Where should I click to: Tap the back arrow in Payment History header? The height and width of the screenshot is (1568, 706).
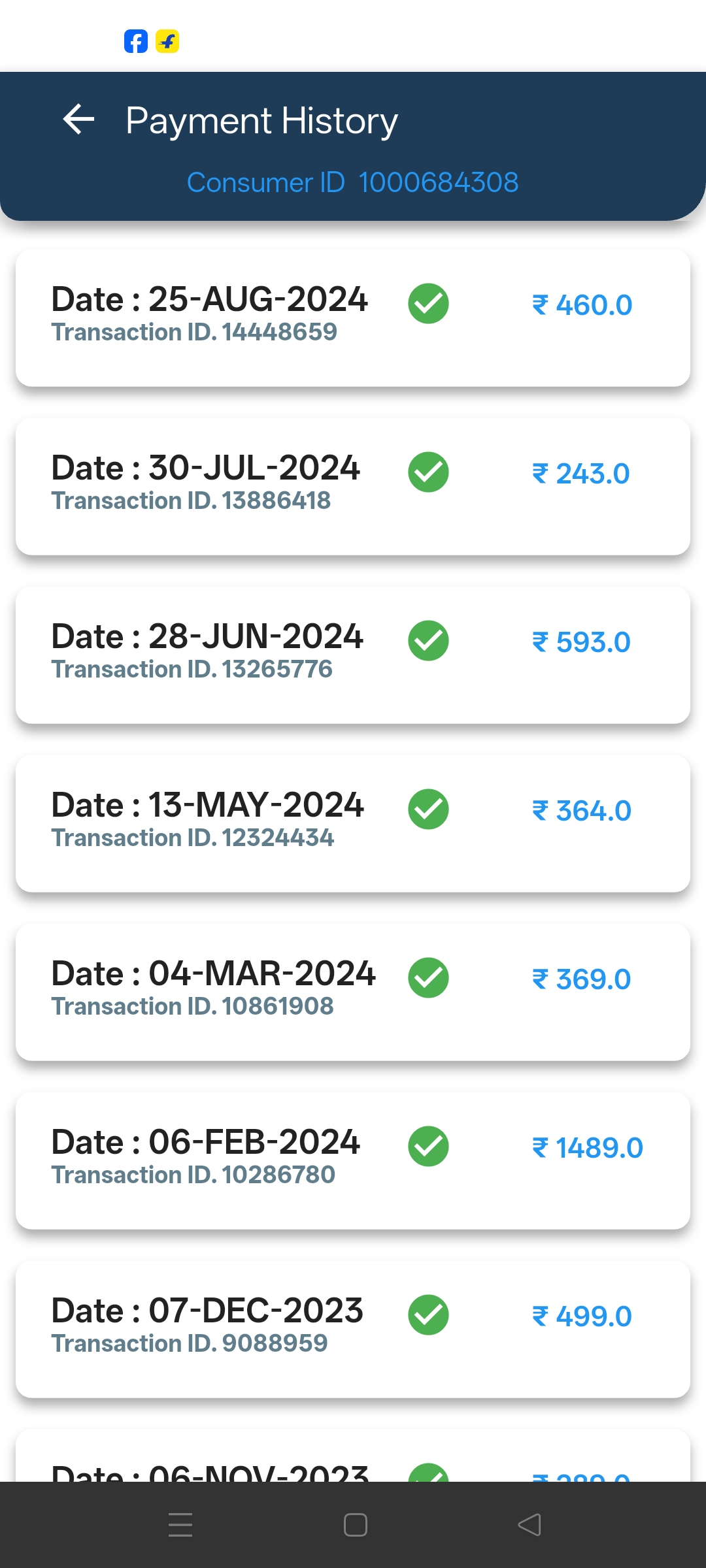[79, 120]
